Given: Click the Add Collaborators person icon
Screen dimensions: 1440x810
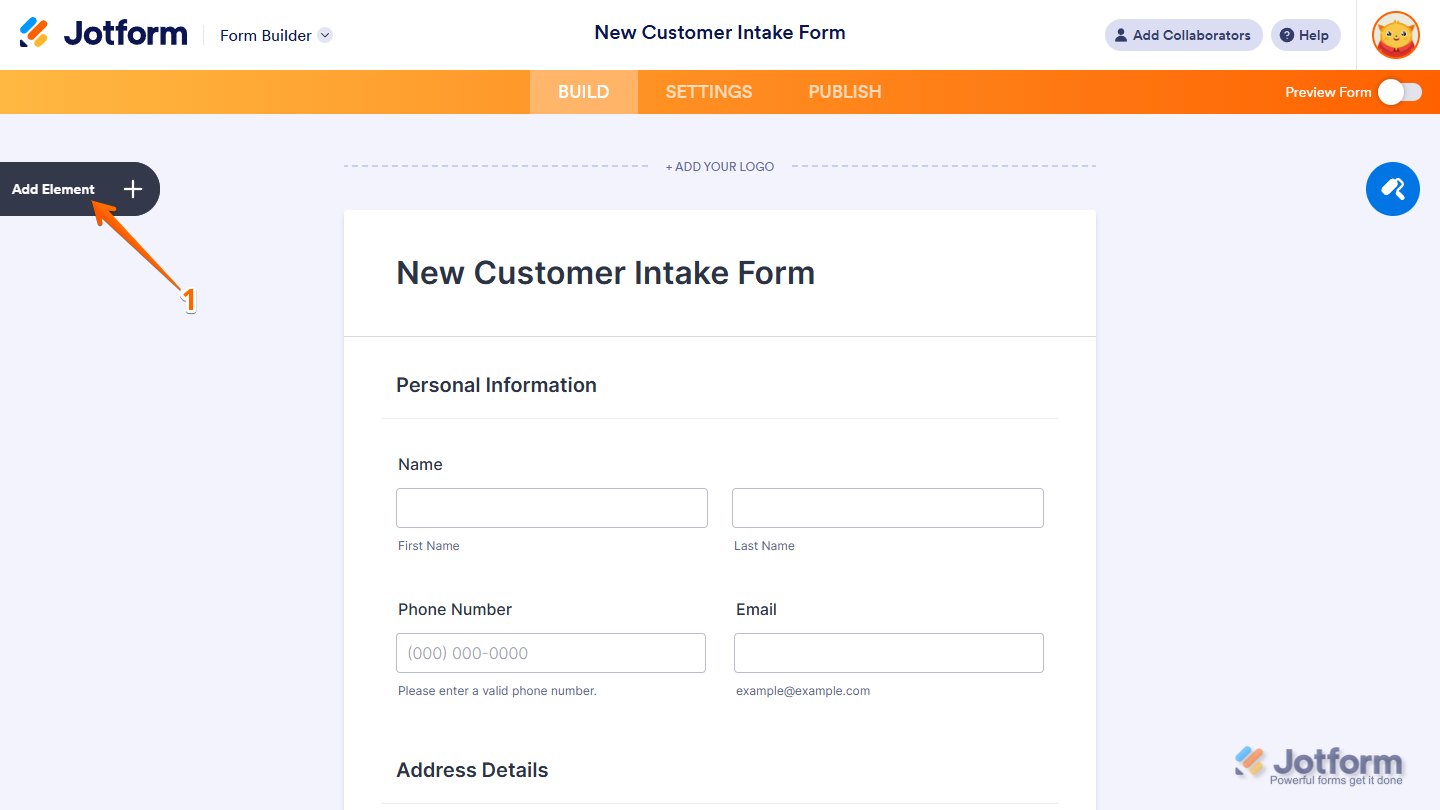Looking at the screenshot, I should 1119,35.
